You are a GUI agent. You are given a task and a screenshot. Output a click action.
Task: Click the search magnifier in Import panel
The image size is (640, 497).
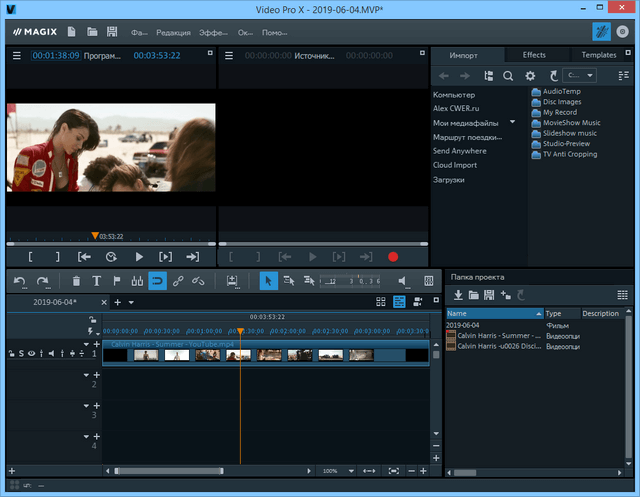[x=508, y=76]
